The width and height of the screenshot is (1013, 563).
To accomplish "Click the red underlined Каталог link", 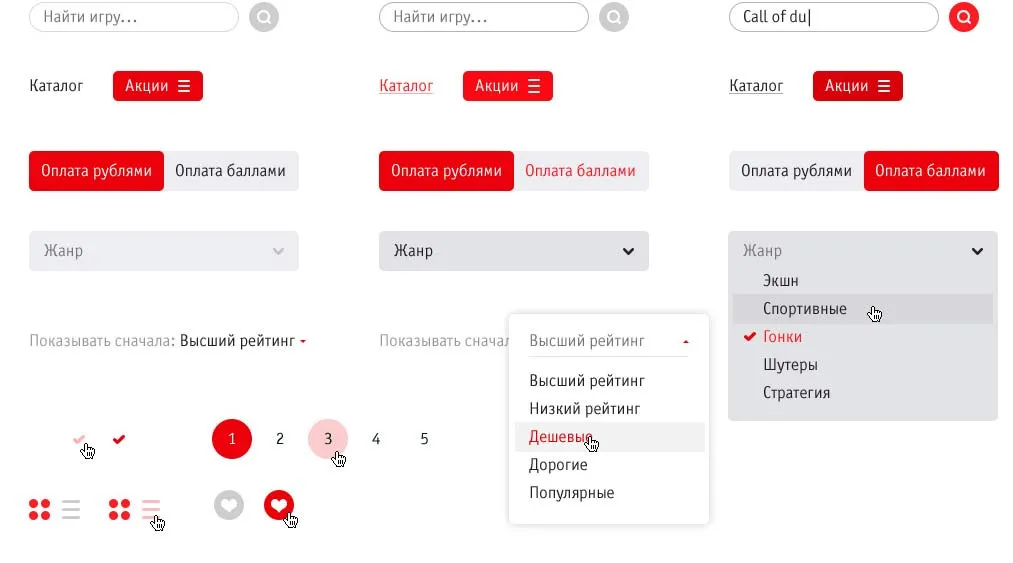I will coord(406,85).
